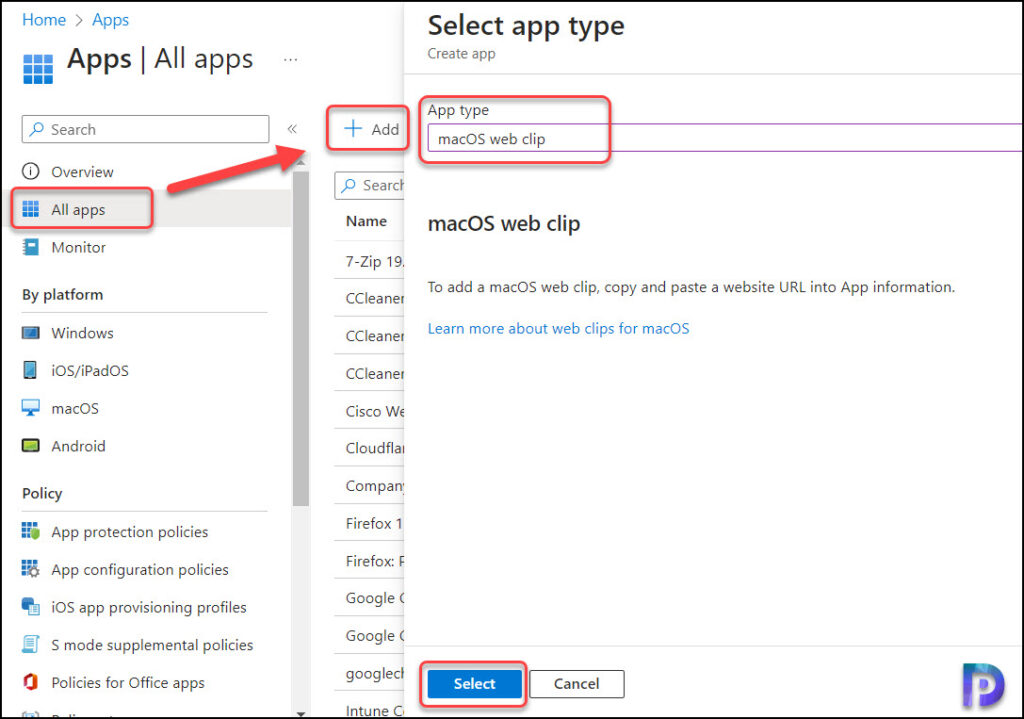The image size is (1024, 719).
Task: Click the iOS/iPadOS tablet icon
Action: coord(30,370)
